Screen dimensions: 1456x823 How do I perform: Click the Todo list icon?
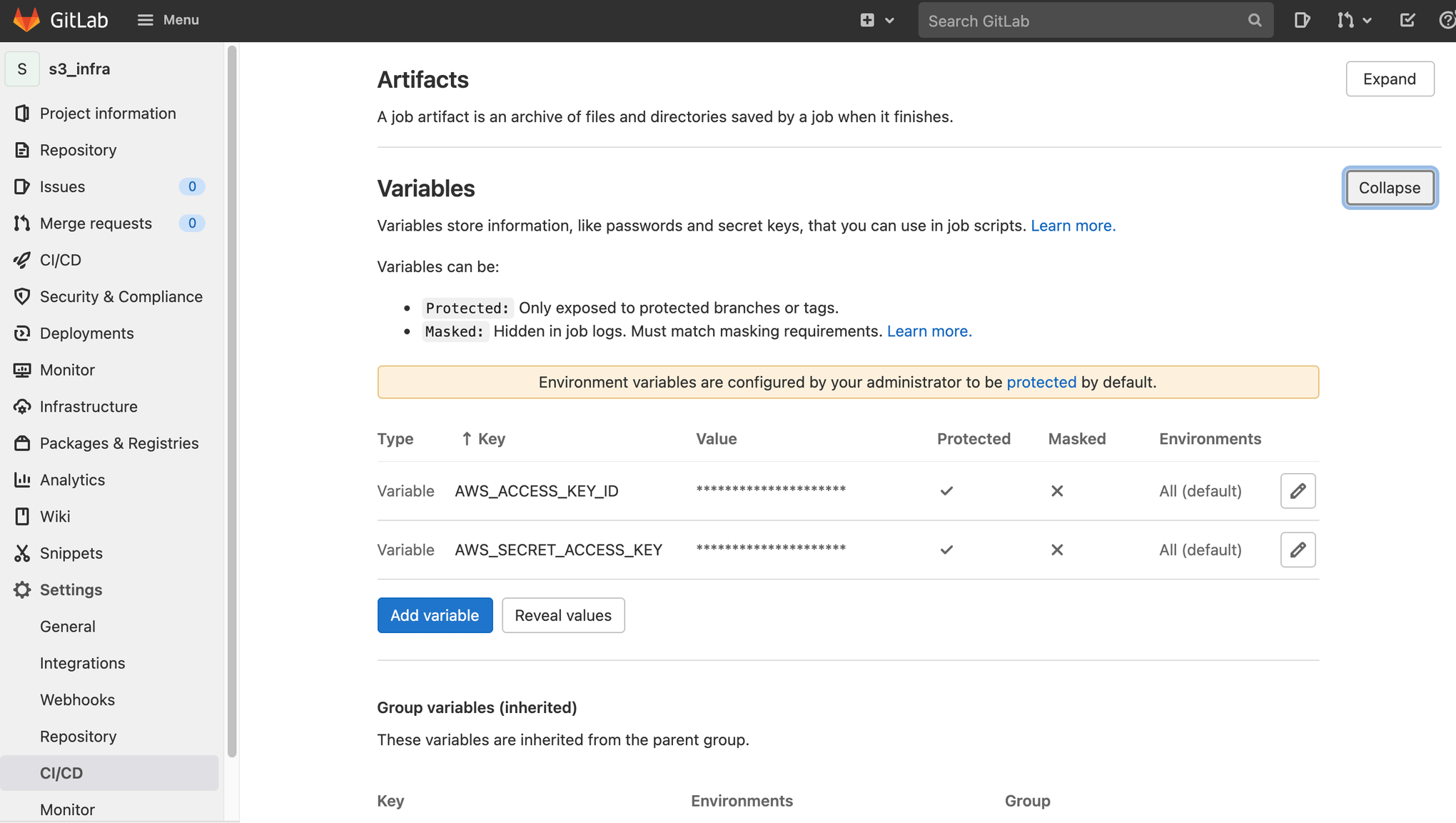(1407, 20)
